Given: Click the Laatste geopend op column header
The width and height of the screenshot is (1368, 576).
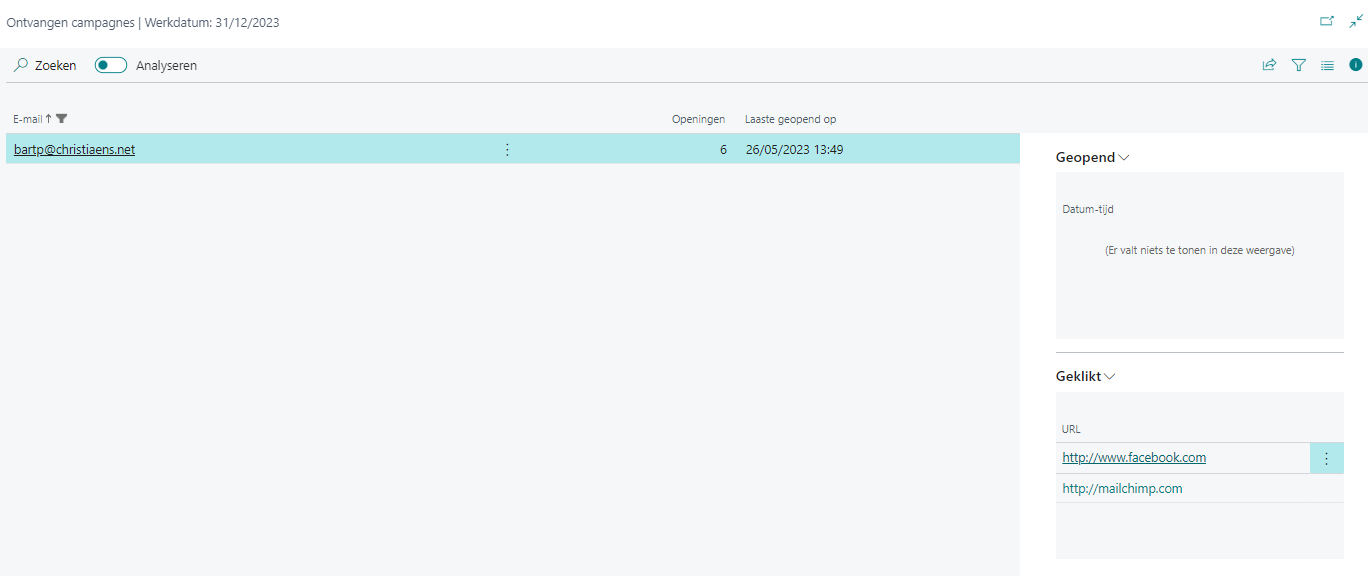Looking at the screenshot, I should (x=790, y=119).
